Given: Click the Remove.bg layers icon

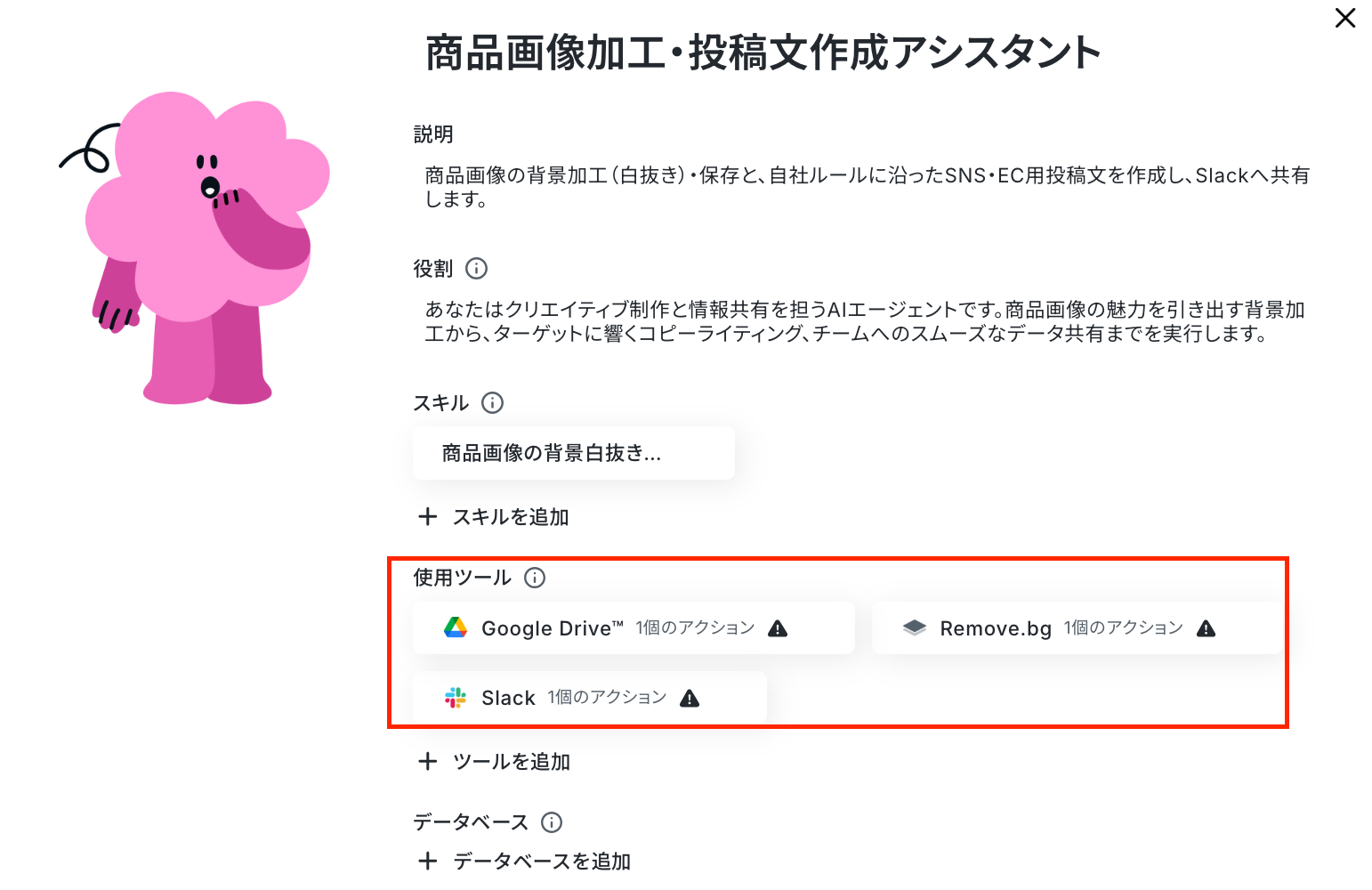Looking at the screenshot, I should tap(915, 627).
